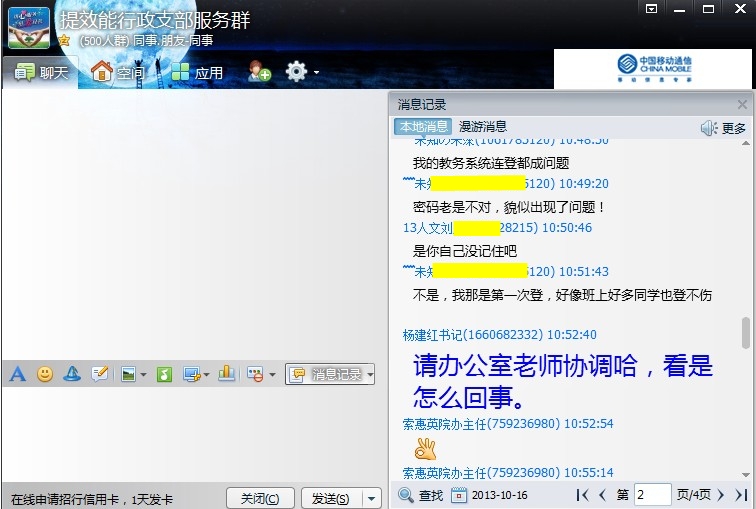Image resolution: width=756 pixels, height=509 pixels.
Task: Click the title bar menu dropdown button
Action: pyautogui.click(x=651, y=9)
